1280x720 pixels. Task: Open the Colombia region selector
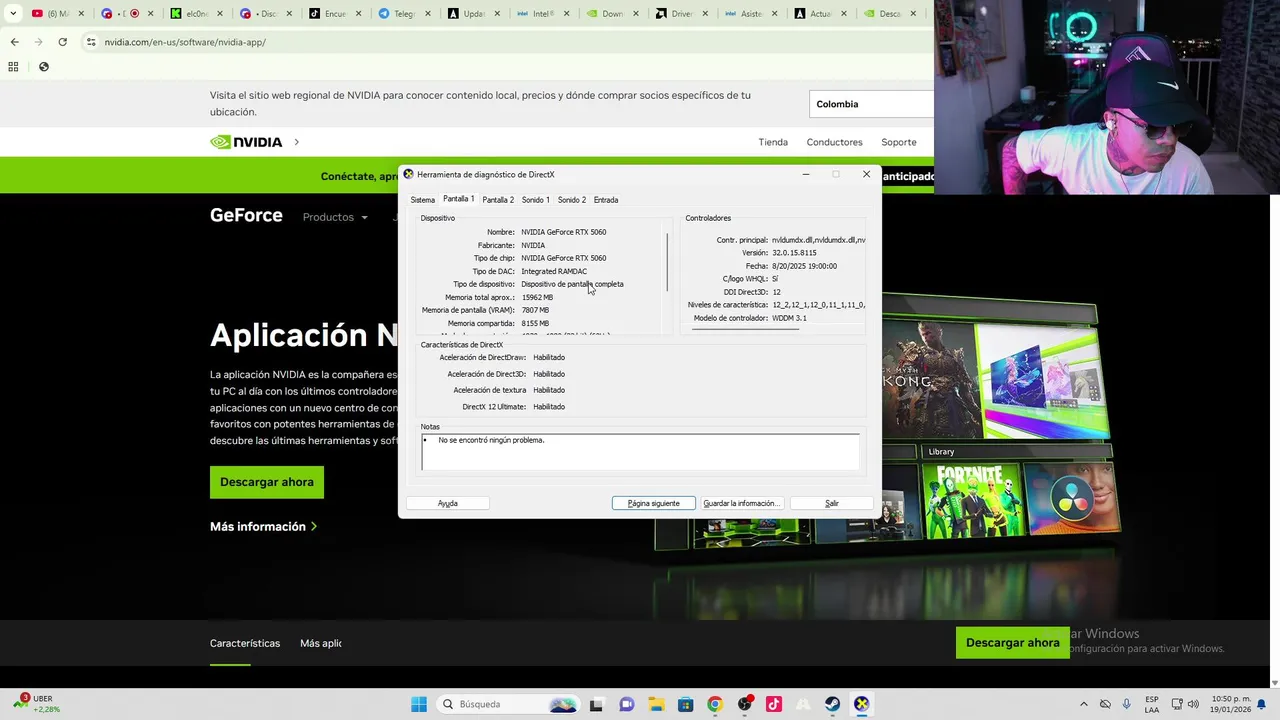[870, 104]
